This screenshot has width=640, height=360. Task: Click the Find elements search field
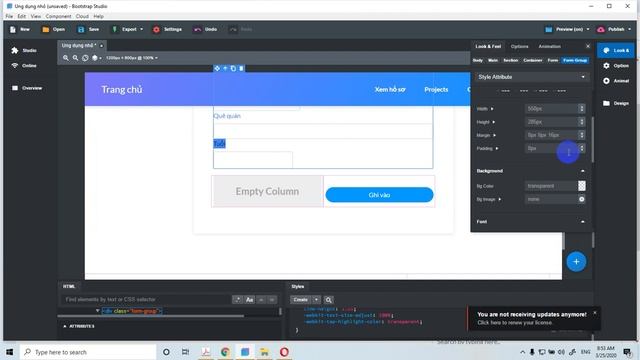(x=146, y=300)
